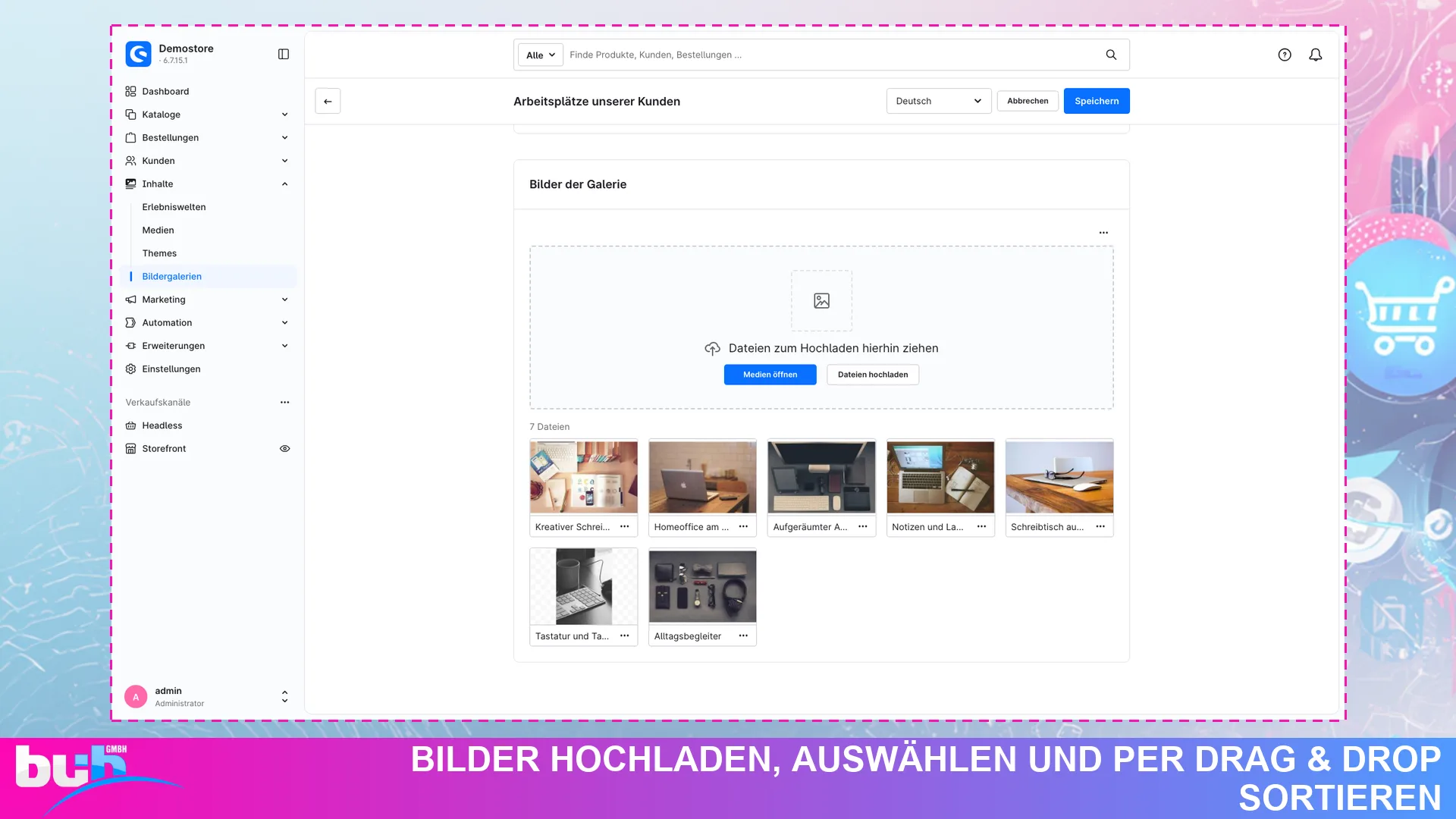
Task: Select the Kreativer Schrei... thumbnail
Action: click(584, 477)
